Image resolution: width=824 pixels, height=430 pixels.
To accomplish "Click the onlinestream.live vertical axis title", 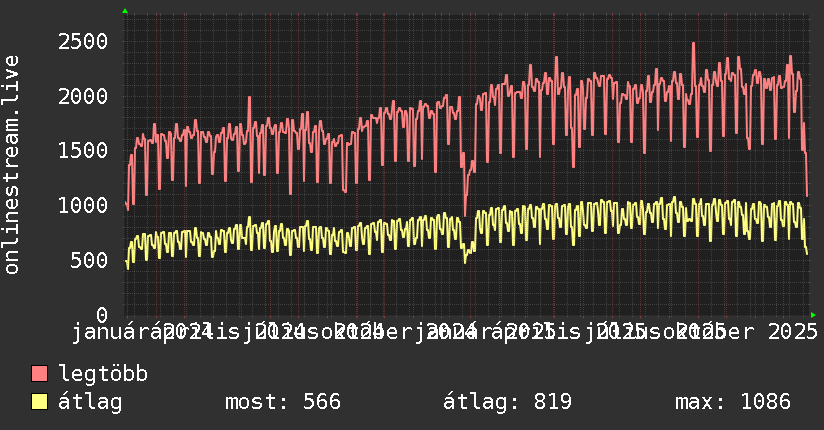I will point(12,165).
